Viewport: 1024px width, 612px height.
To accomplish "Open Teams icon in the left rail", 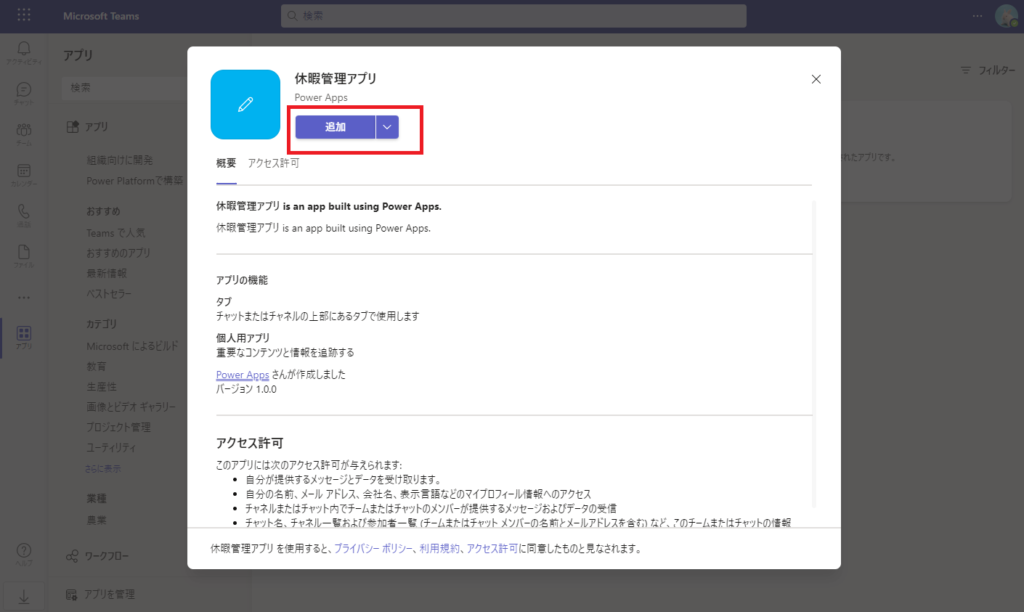I will [x=24, y=133].
